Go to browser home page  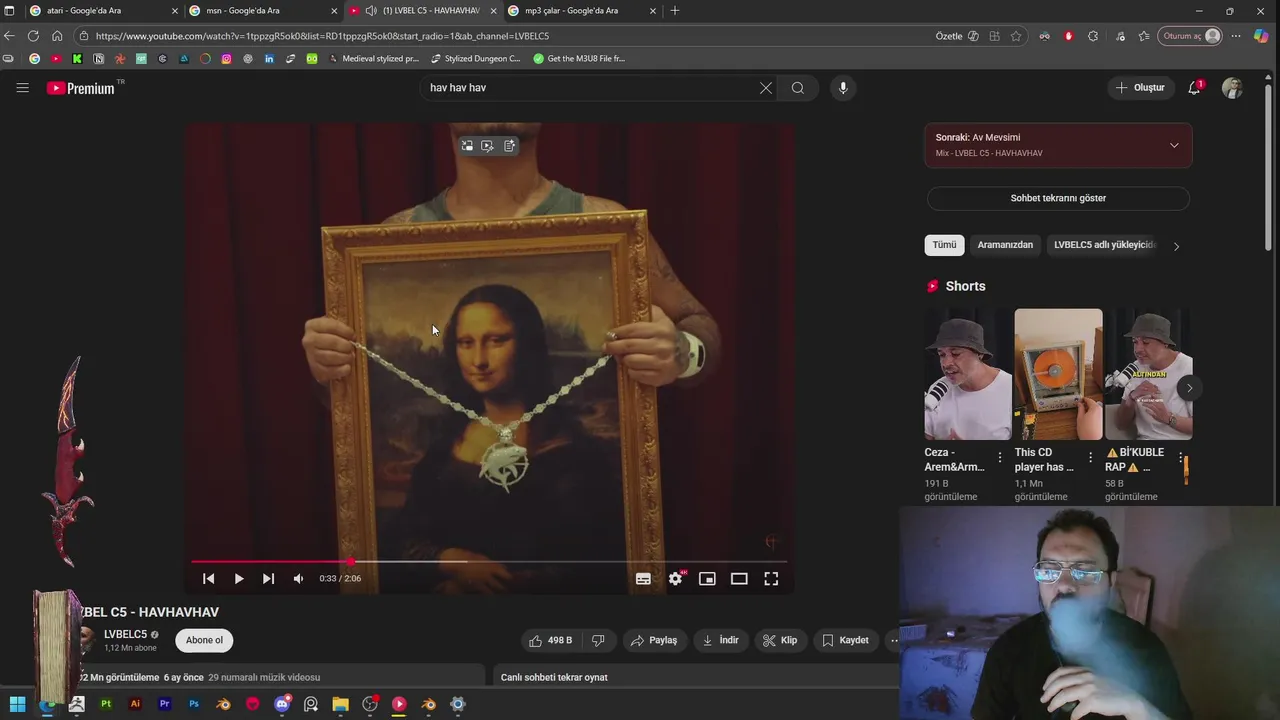pyautogui.click(x=57, y=36)
